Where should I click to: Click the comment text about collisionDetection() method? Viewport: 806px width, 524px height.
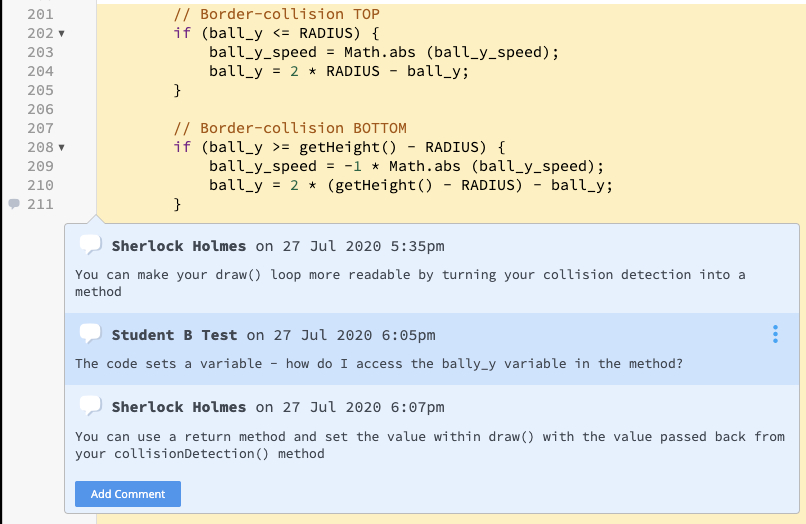pyautogui.click(x=430, y=445)
